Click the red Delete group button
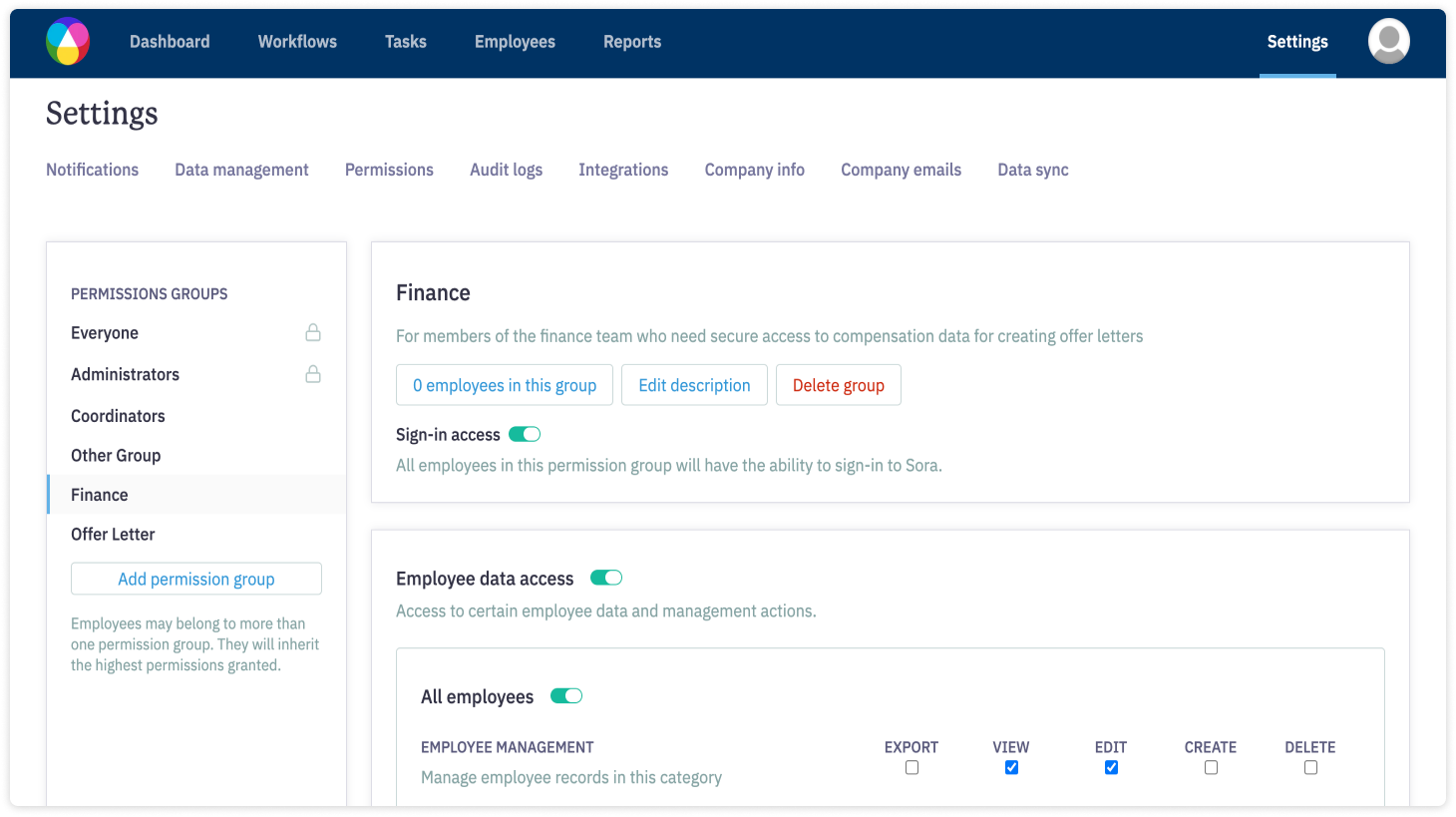This screenshot has width=1456, height=817. tap(839, 385)
